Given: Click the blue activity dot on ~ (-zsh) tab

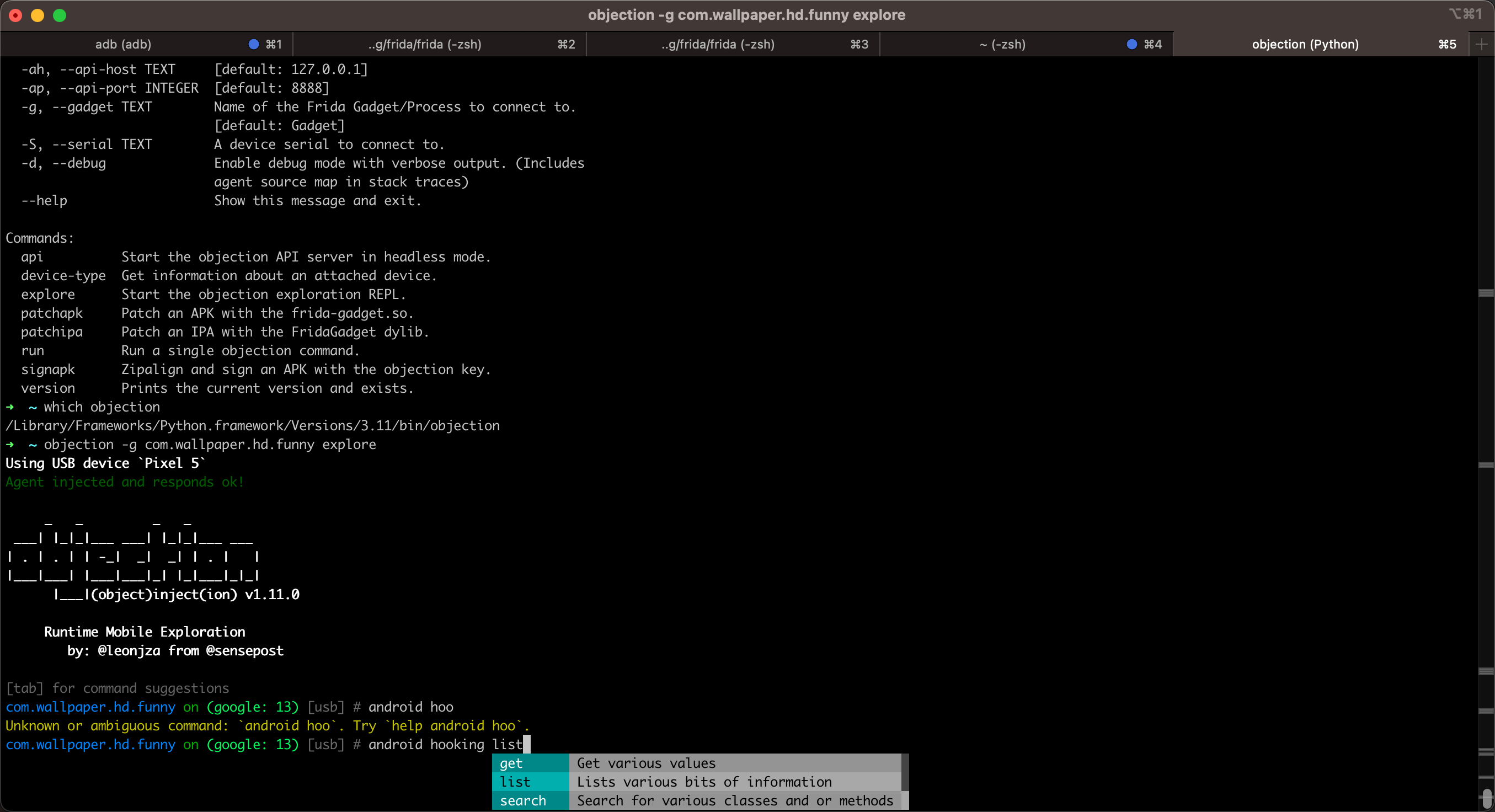Looking at the screenshot, I should pyautogui.click(x=1131, y=44).
